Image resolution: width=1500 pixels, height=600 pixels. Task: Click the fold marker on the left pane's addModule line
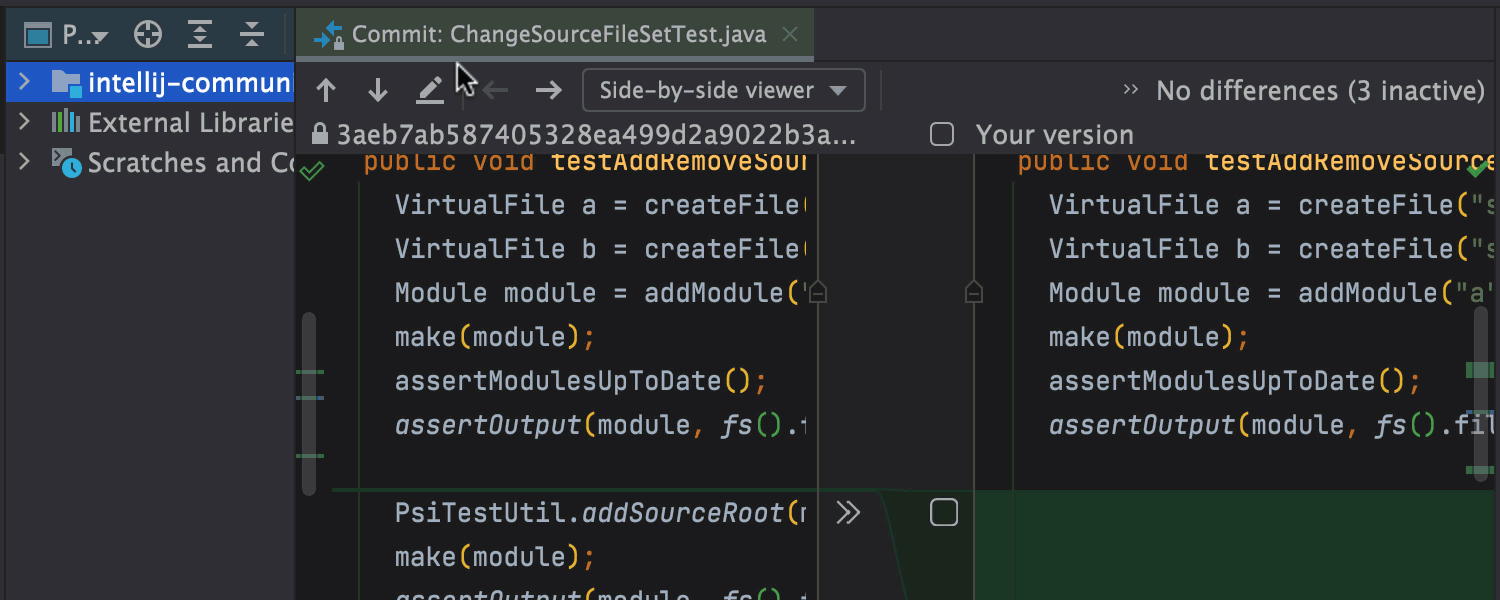click(818, 293)
